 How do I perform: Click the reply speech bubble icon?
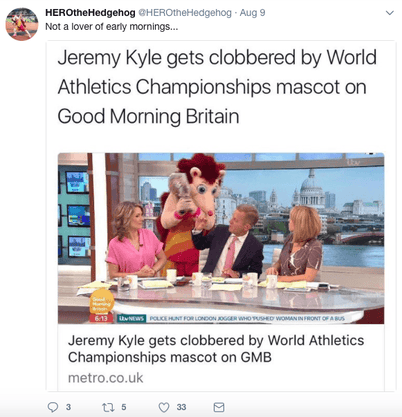tap(53, 407)
